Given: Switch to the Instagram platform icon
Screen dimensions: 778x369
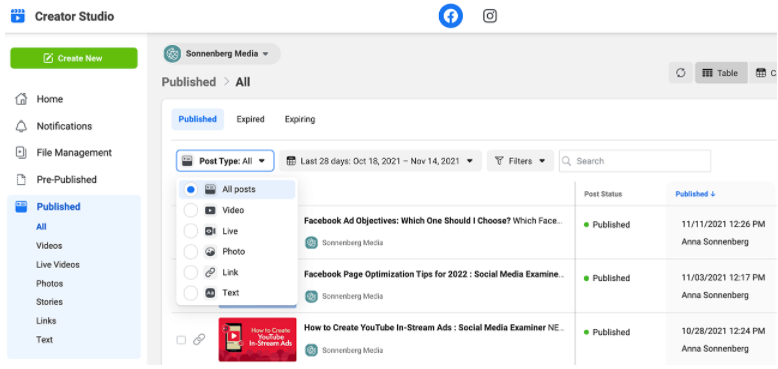Looking at the screenshot, I should [x=490, y=16].
